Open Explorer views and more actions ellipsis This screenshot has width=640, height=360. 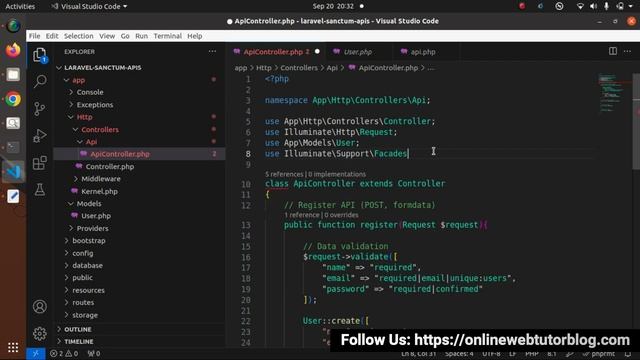pyautogui.click(x=212, y=51)
